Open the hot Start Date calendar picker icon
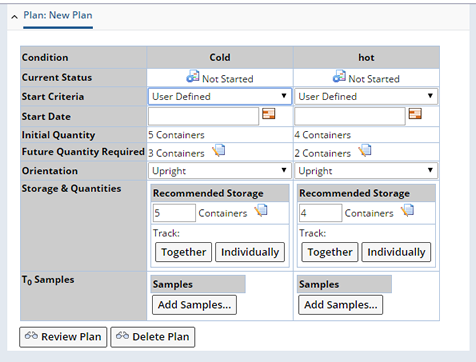This screenshot has width=476, height=362. tap(415, 114)
